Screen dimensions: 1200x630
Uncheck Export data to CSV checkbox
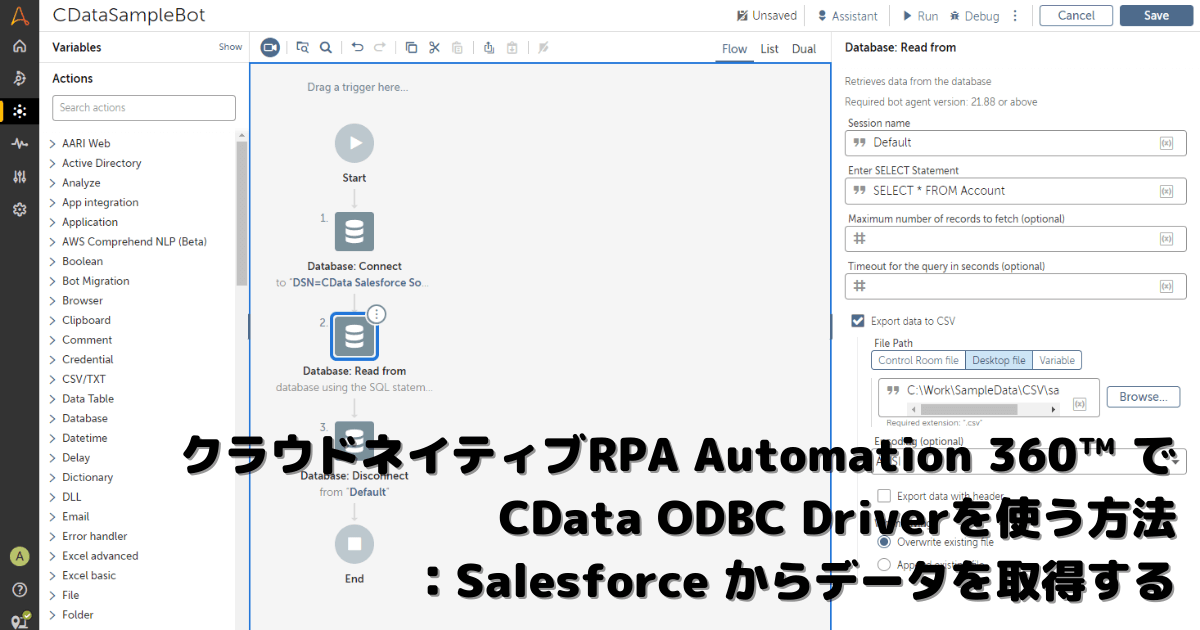[x=858, y=321]
